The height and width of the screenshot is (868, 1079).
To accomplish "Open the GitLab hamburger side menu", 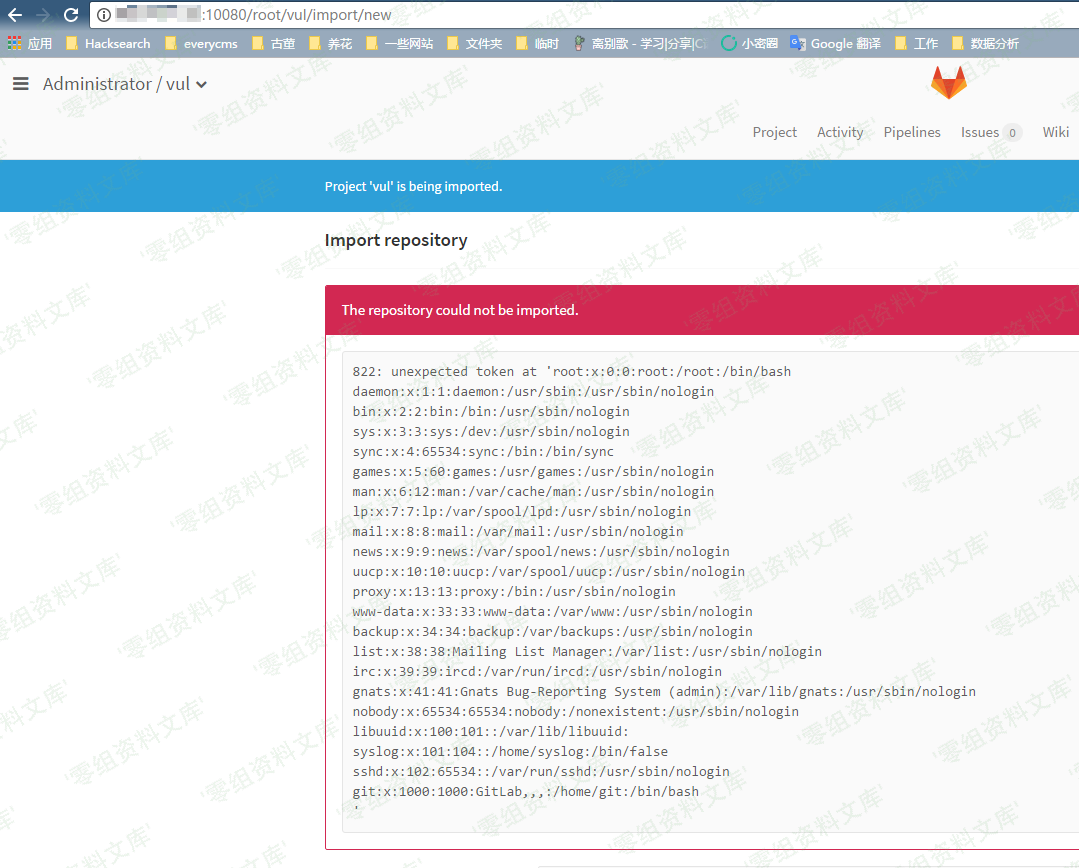I will click(21, 84).
